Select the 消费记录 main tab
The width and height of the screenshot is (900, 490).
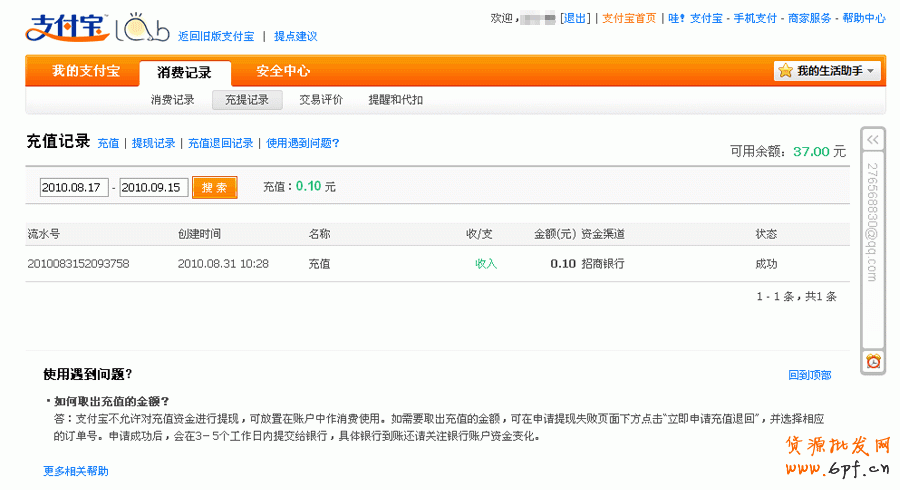pyautogui.click(x=185, y=72)
